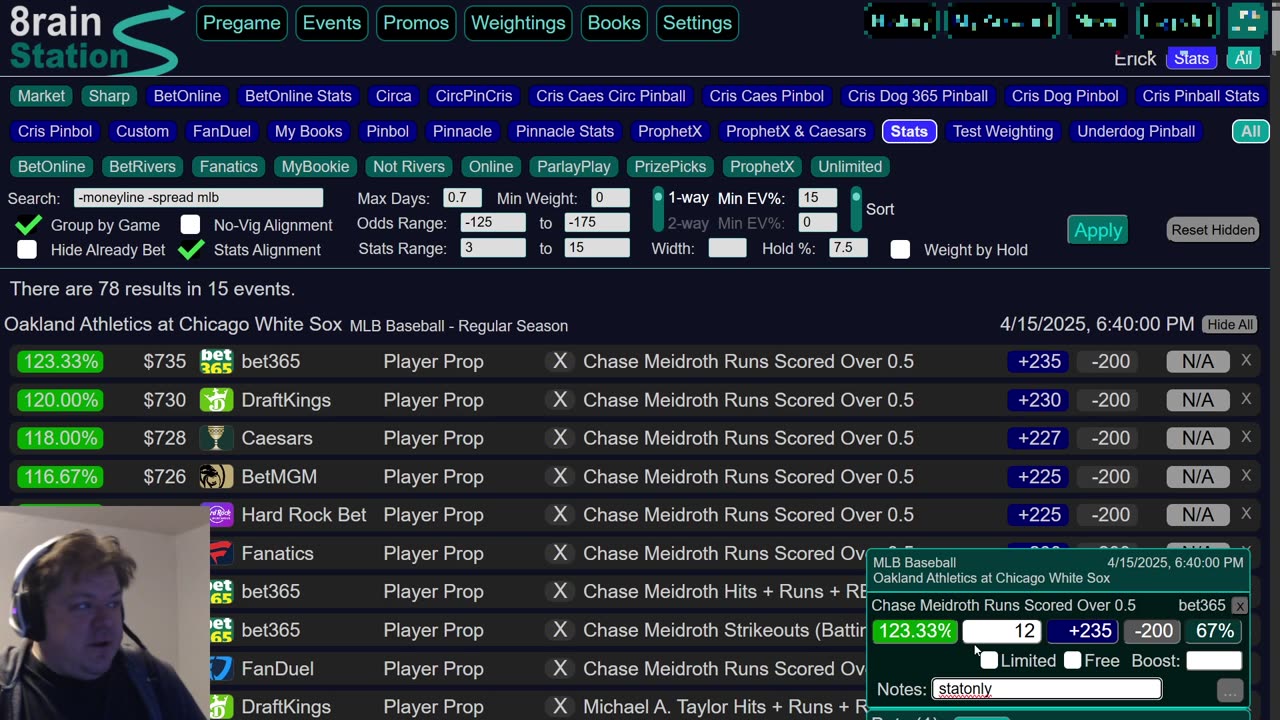Image resolution: width=1280 pixels, height=720 pixels.
Task: Open the Books tab
Action: tap(614, 23)
